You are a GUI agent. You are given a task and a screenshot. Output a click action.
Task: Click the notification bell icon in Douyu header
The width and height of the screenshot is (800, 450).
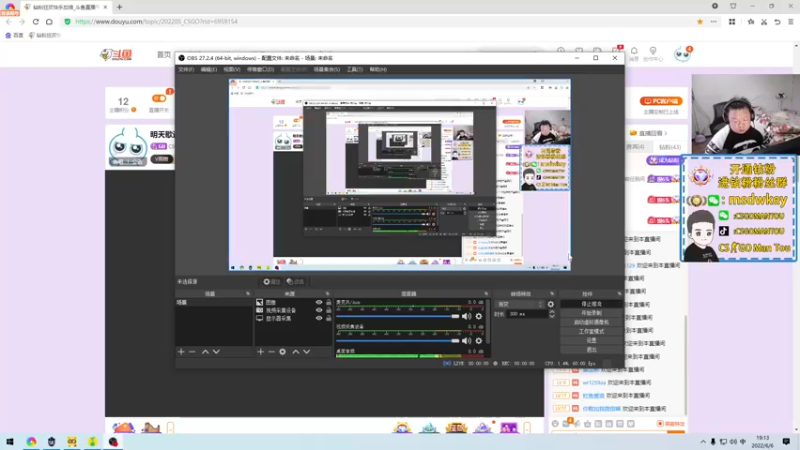(x=634, y=51)
